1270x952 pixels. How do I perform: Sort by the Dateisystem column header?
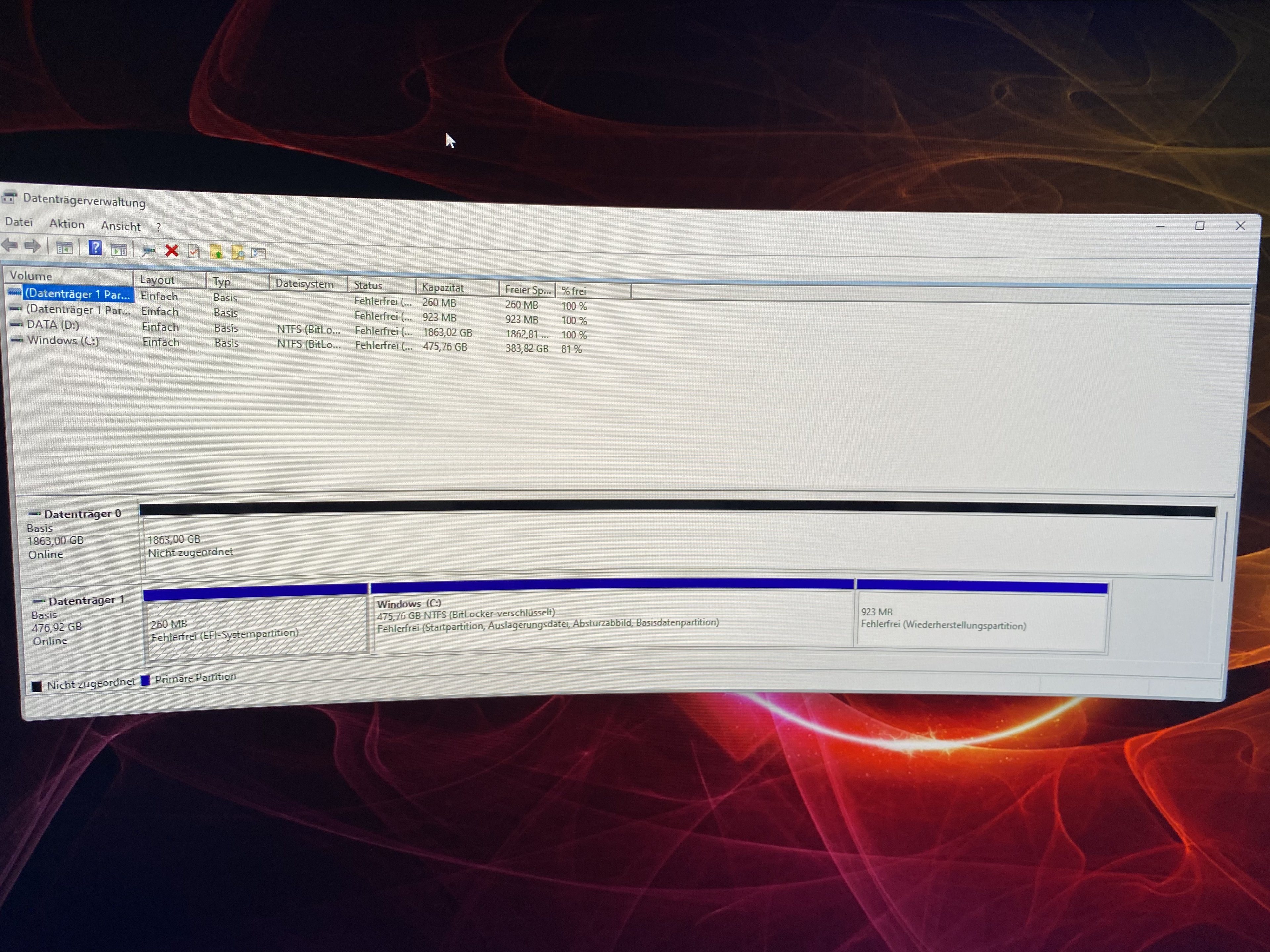click(x=305, y=284)
